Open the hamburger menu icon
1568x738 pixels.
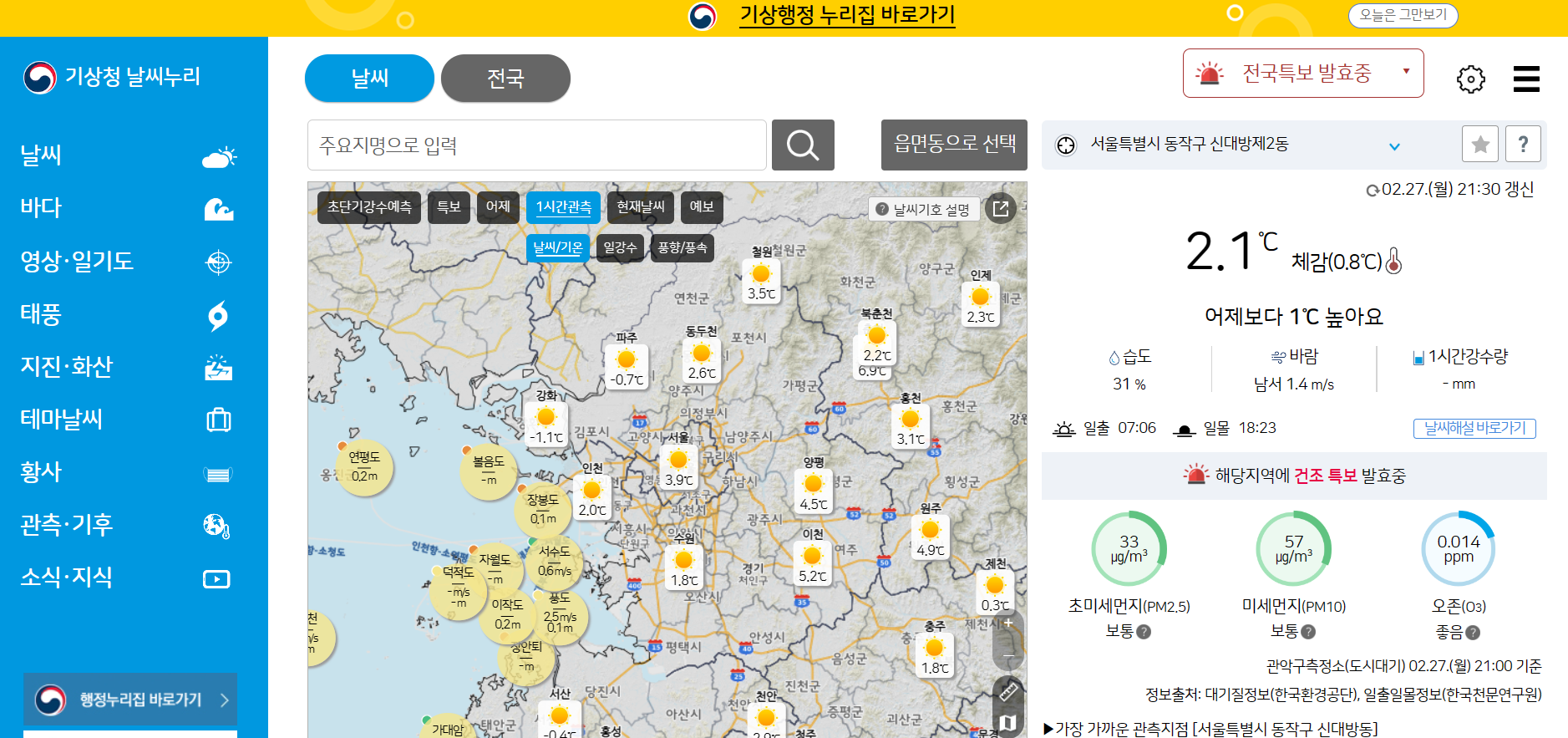pyautogui.click(x=1526, y=79)
